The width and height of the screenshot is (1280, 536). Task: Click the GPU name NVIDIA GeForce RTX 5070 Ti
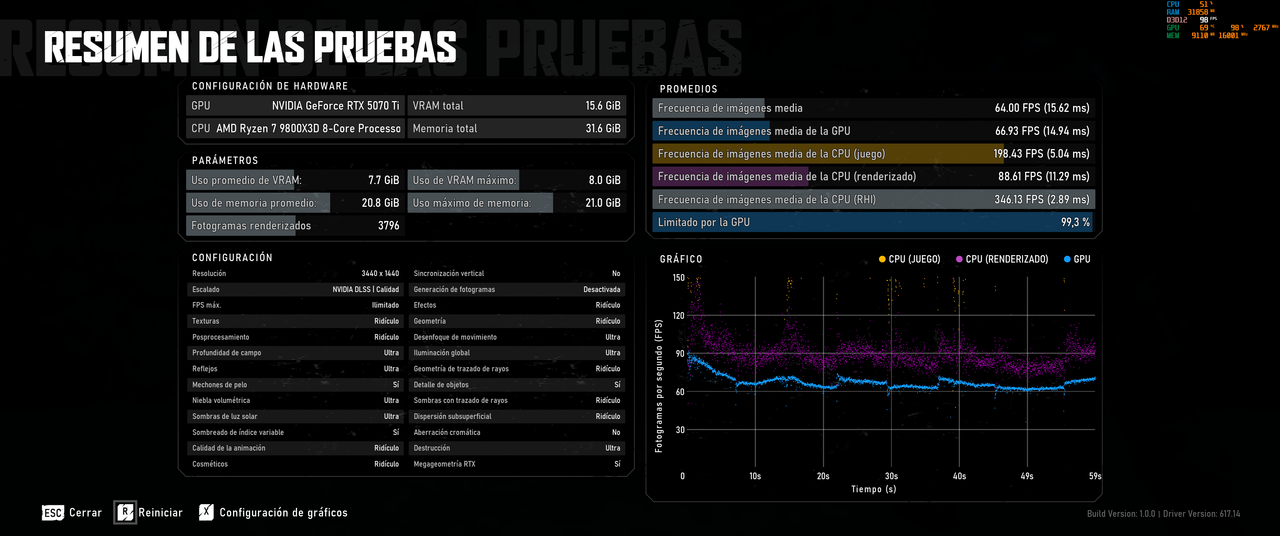pos(336,106)
